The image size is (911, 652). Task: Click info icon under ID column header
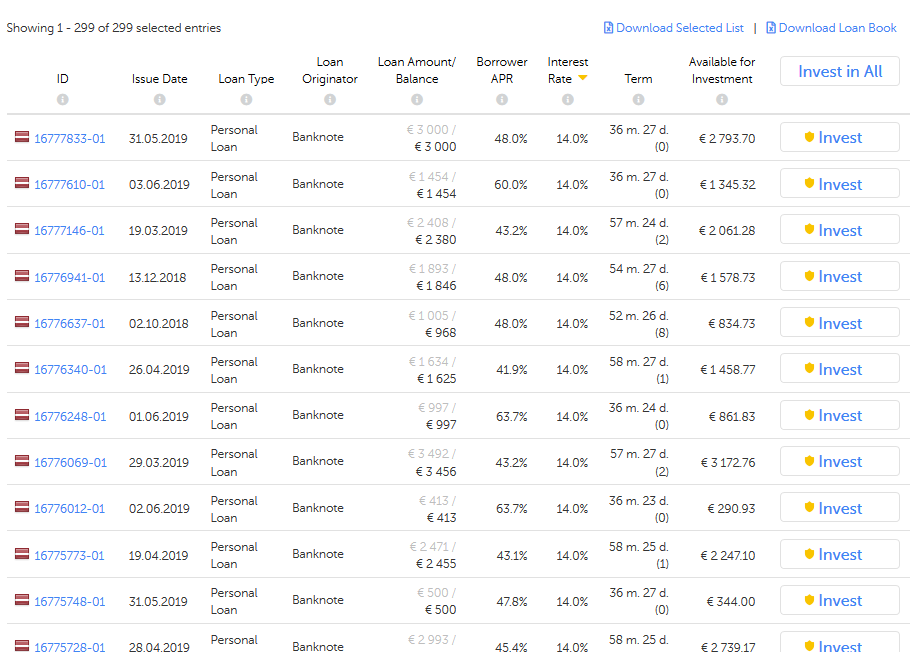tap(63, 100)
